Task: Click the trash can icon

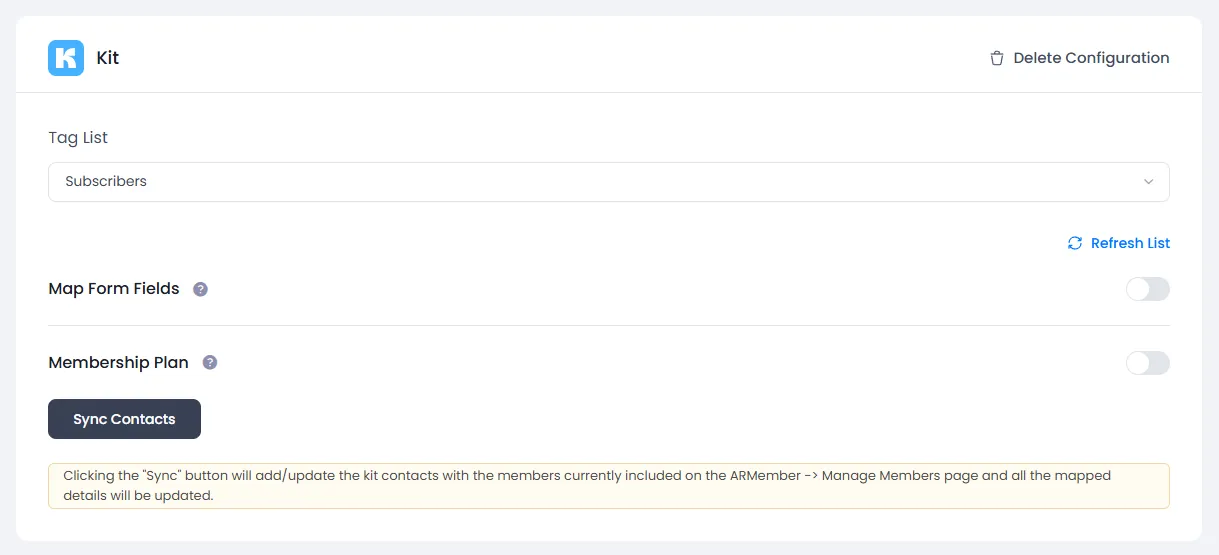Action: pyautogui.click(x=996, y=58)
